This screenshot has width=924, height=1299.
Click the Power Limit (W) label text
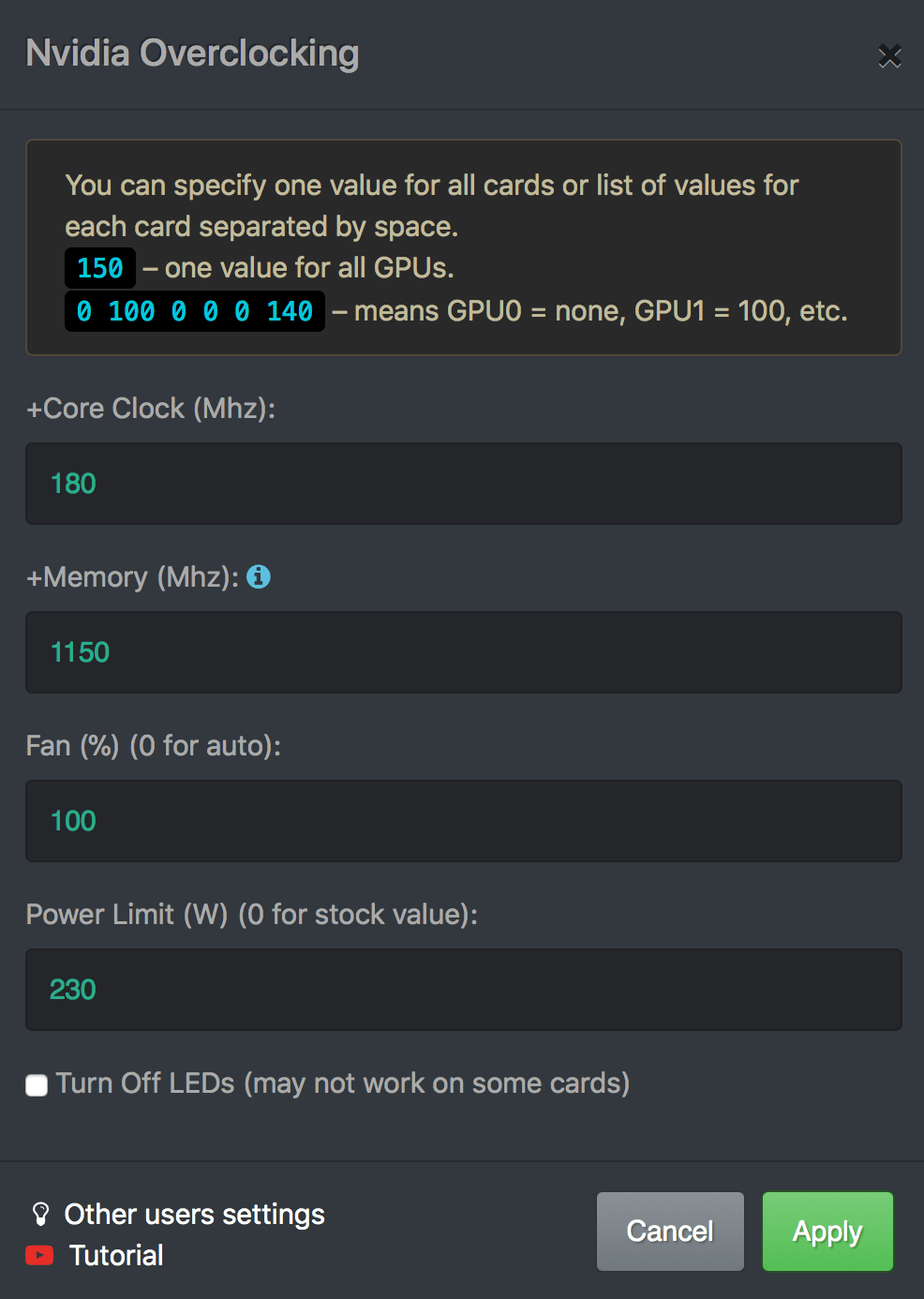click(x=251, y=915)
